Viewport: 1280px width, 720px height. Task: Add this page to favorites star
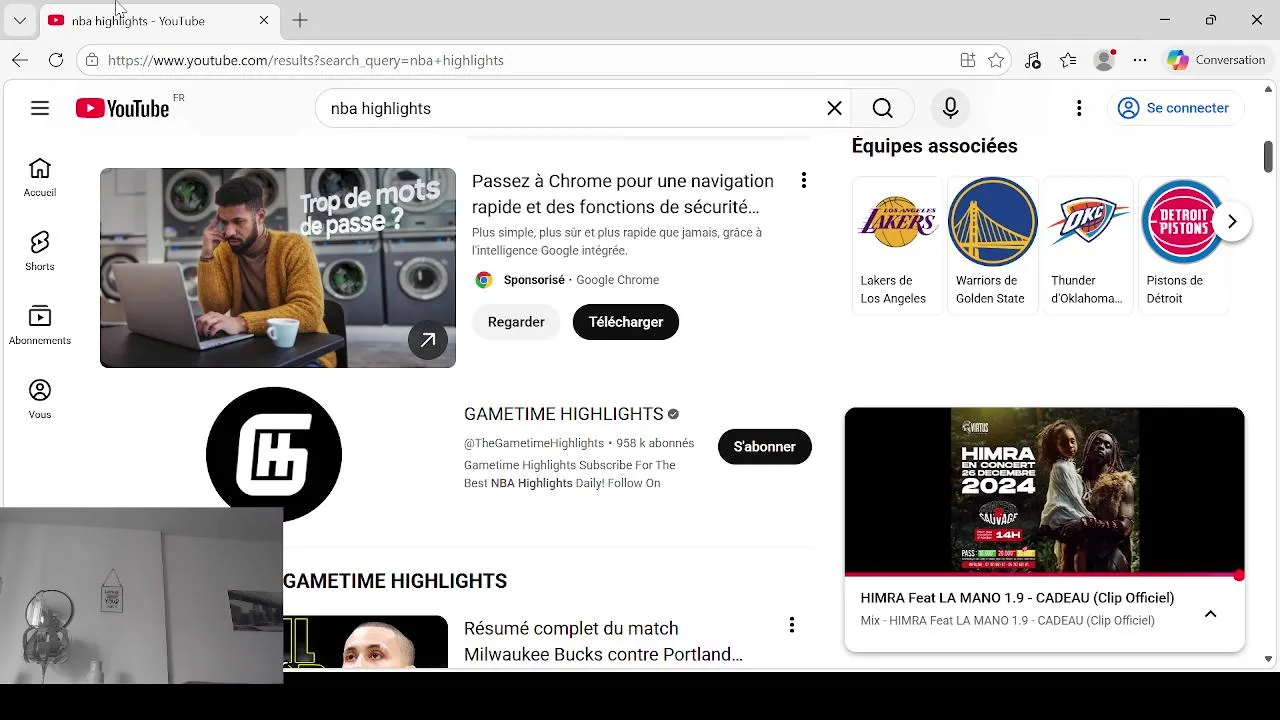point(996,60)
